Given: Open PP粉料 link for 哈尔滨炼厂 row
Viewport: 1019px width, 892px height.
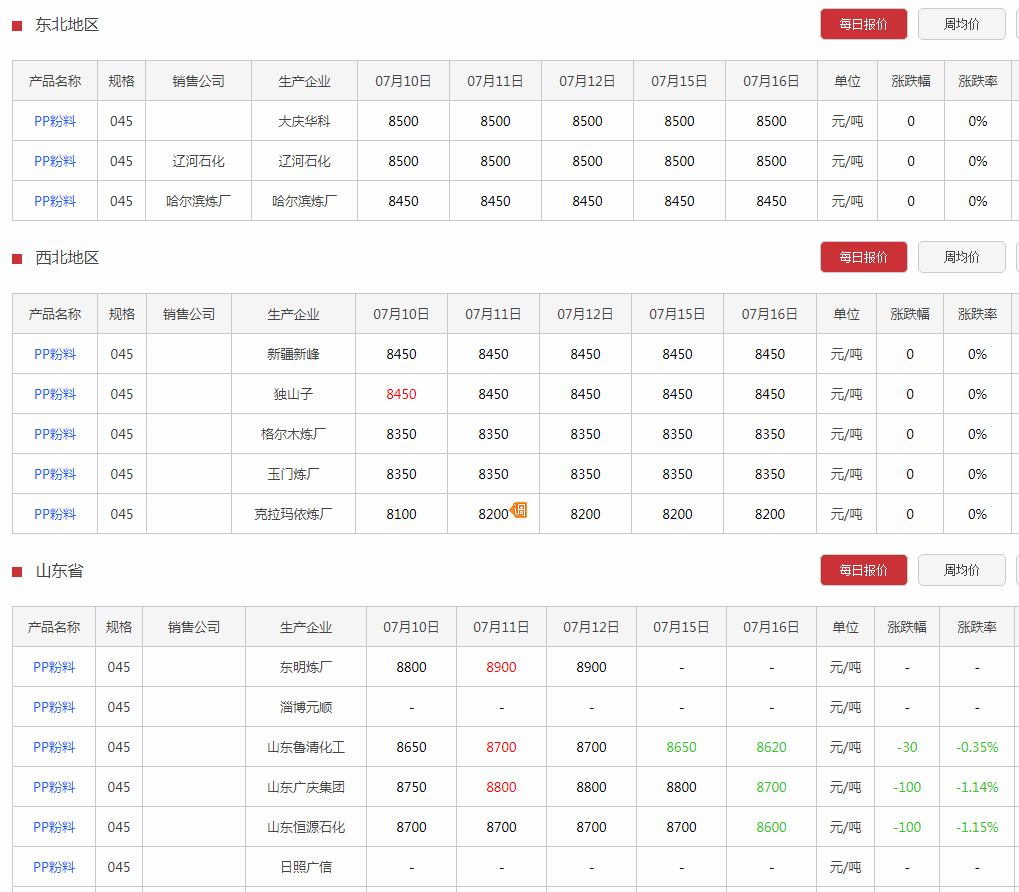Looking at the screenshot, I should coord(55,201).
